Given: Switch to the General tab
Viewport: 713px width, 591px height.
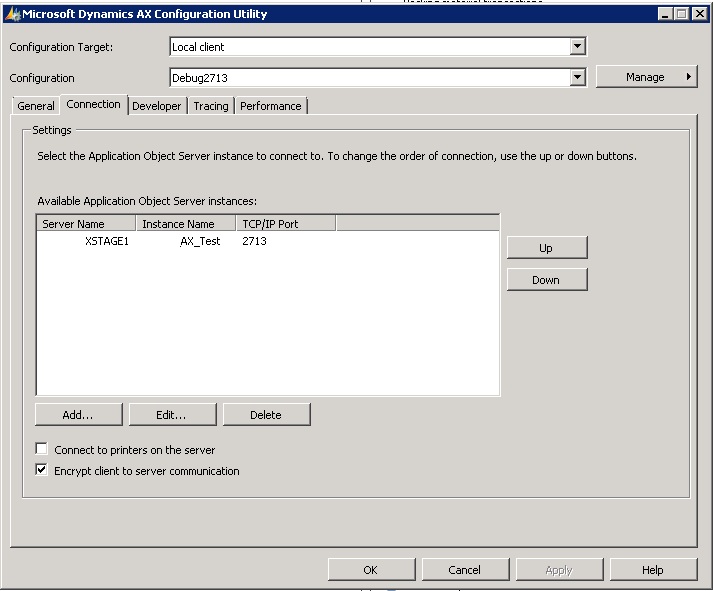Looking at the screenshot, I should tap(36, 106).
